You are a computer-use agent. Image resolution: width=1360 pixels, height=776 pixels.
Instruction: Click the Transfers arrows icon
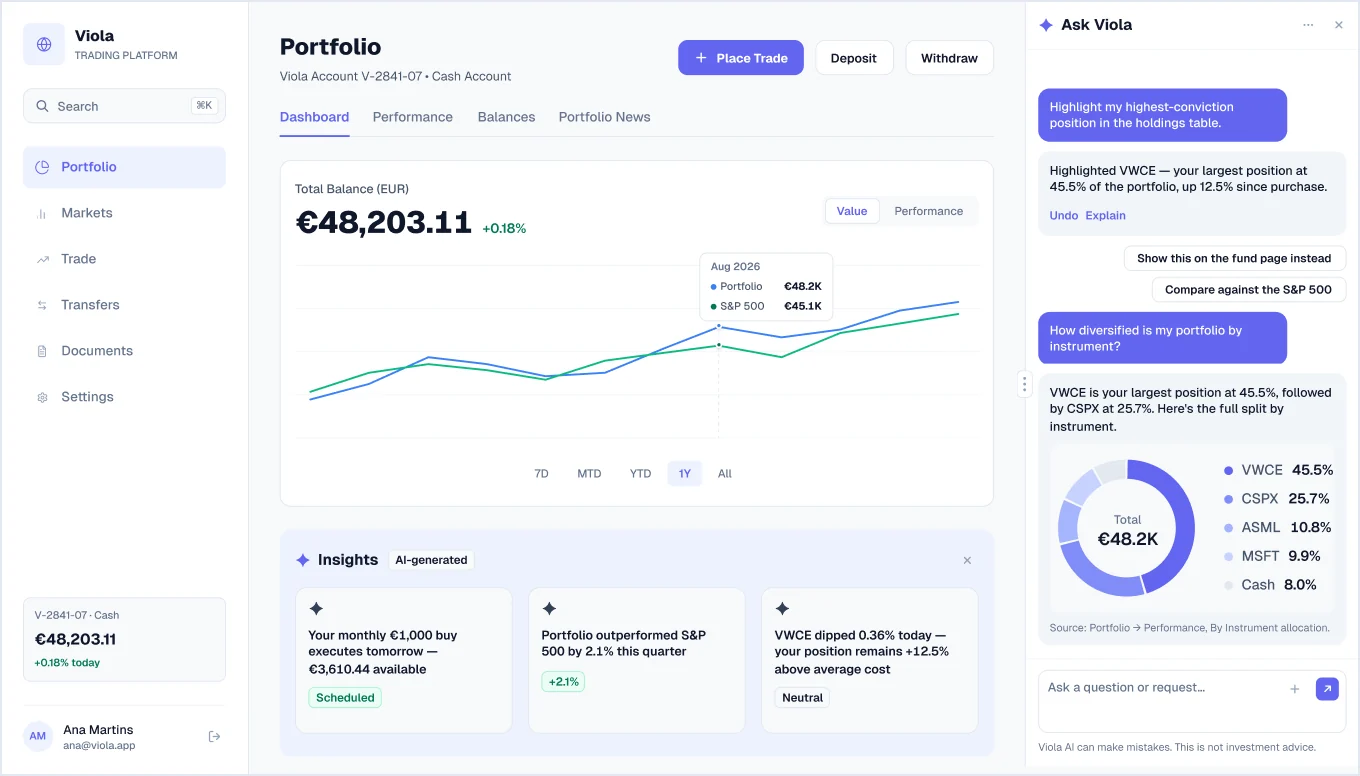(42, 305)
